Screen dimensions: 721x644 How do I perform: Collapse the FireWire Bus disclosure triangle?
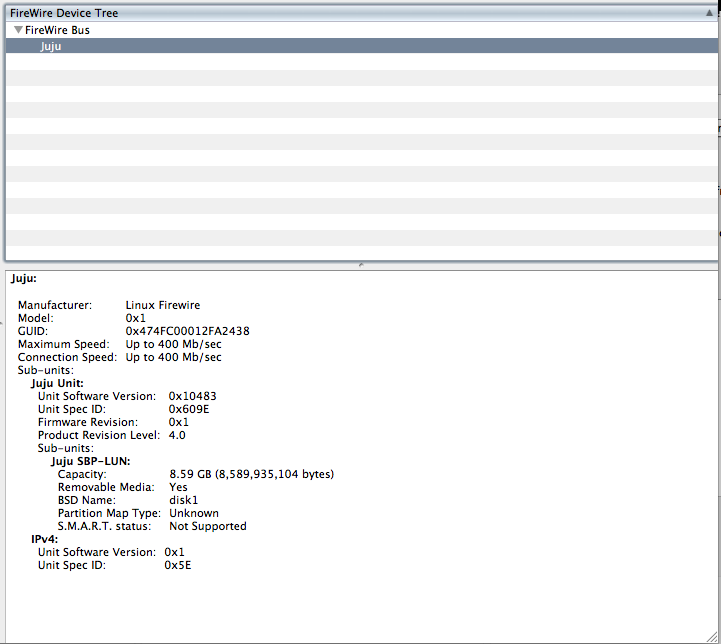(18, 30)
